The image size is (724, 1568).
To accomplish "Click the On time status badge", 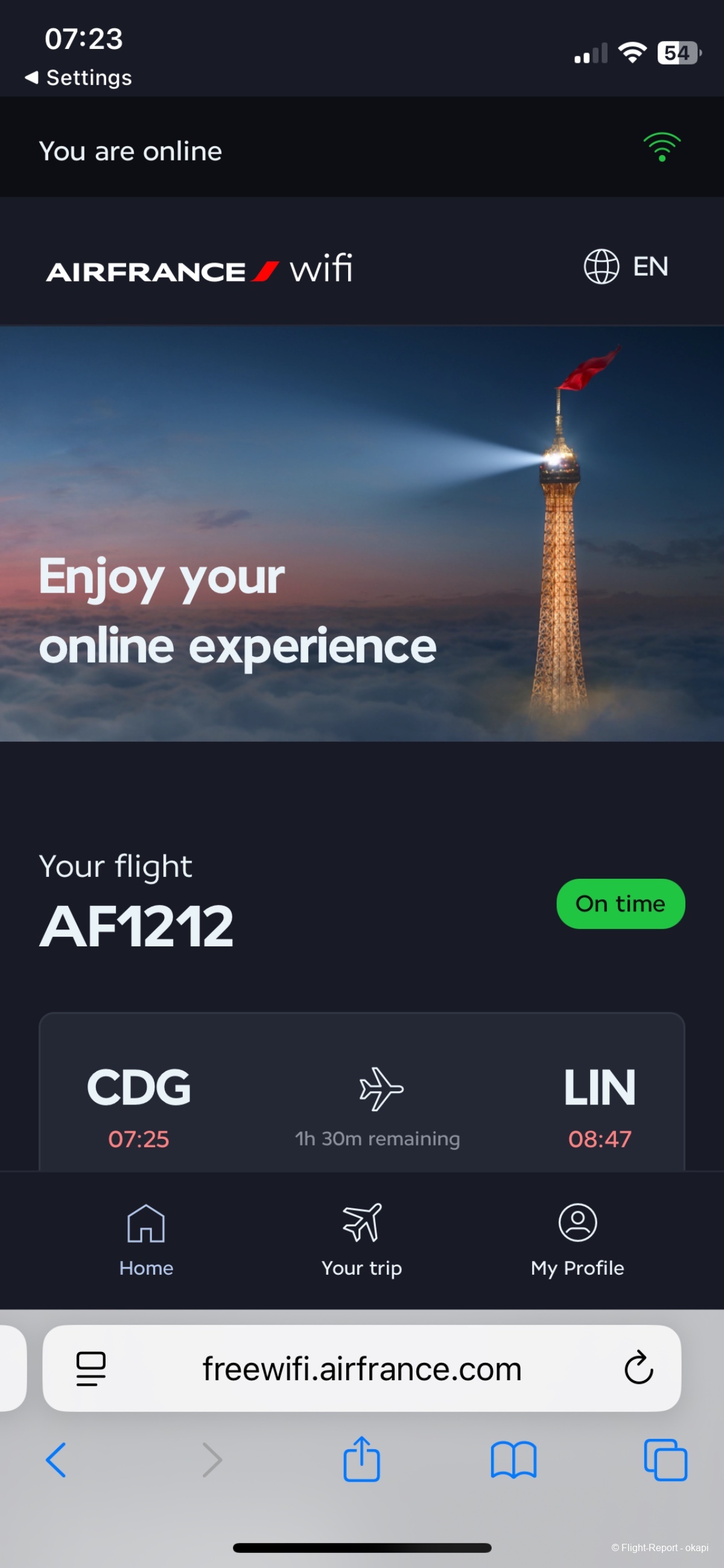I will [x=621, y=904].
